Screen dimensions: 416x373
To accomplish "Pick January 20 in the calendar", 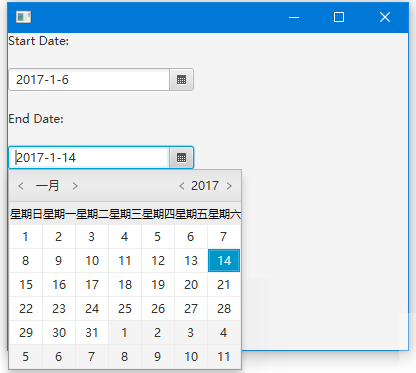I will tap(191, 285).
